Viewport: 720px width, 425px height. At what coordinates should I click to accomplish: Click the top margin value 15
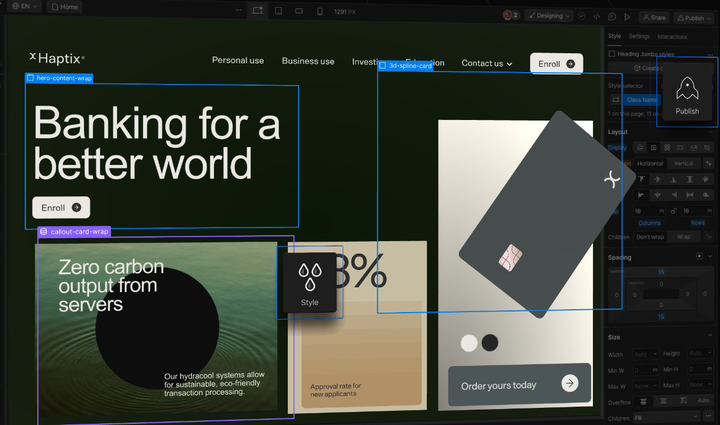(661, 272)
